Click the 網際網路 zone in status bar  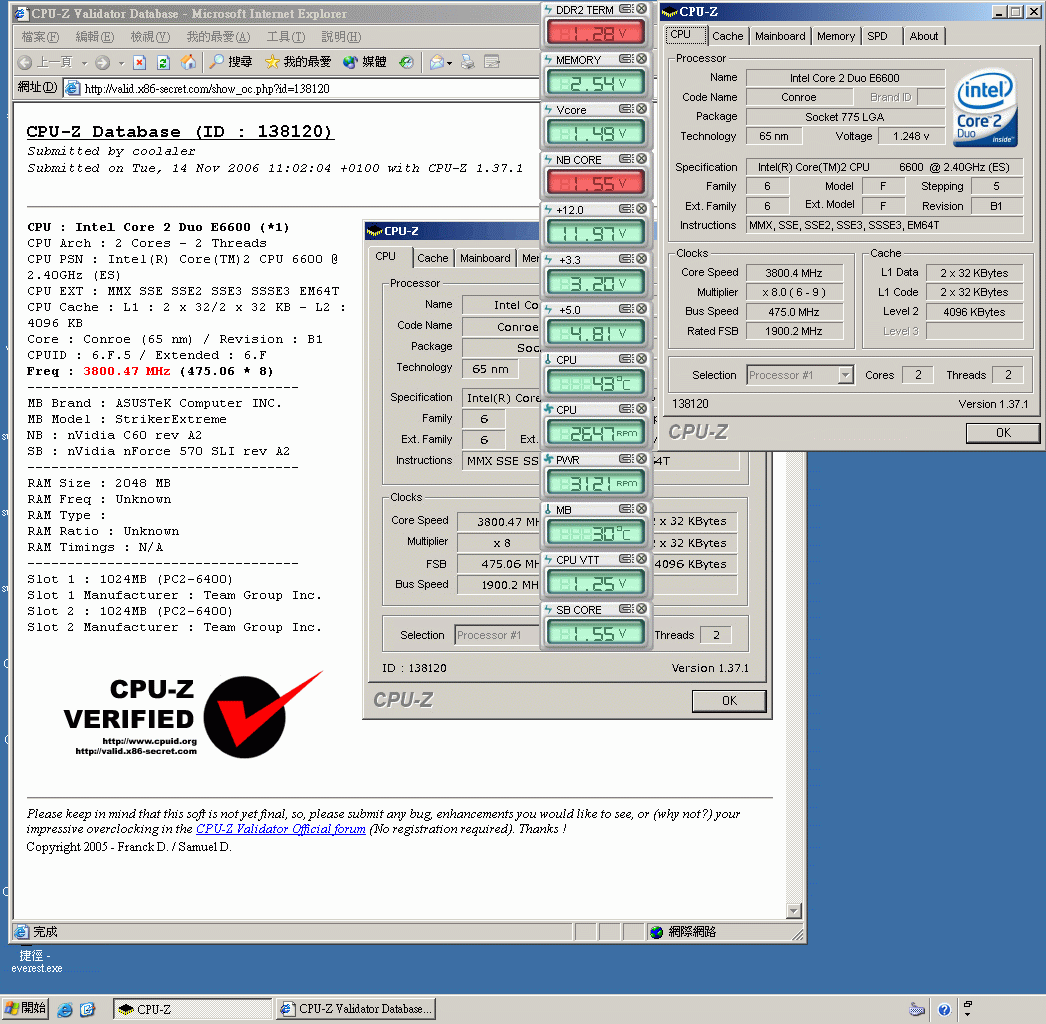click(x=683, y=932)
